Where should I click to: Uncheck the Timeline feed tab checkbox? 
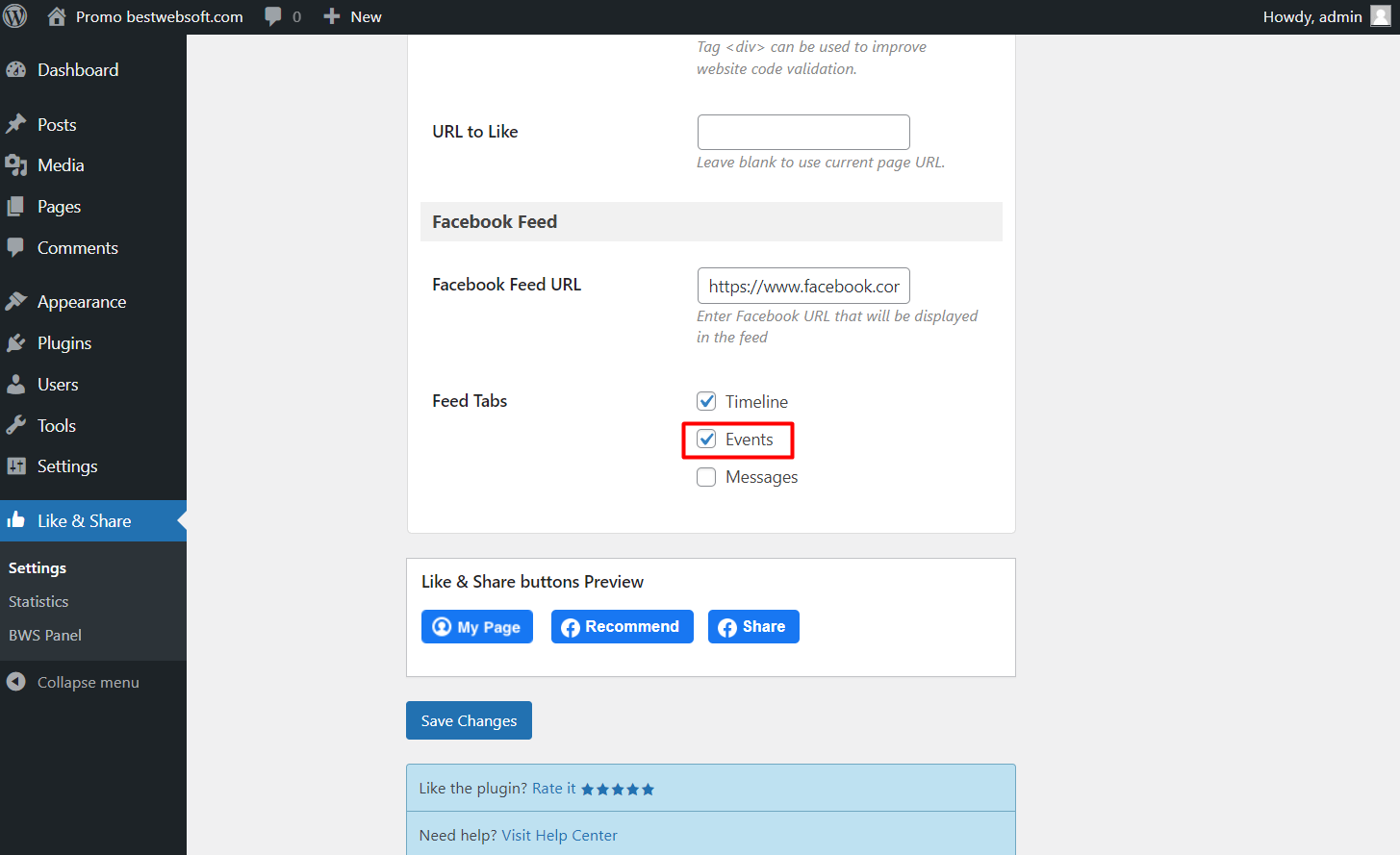click(706, 401)
